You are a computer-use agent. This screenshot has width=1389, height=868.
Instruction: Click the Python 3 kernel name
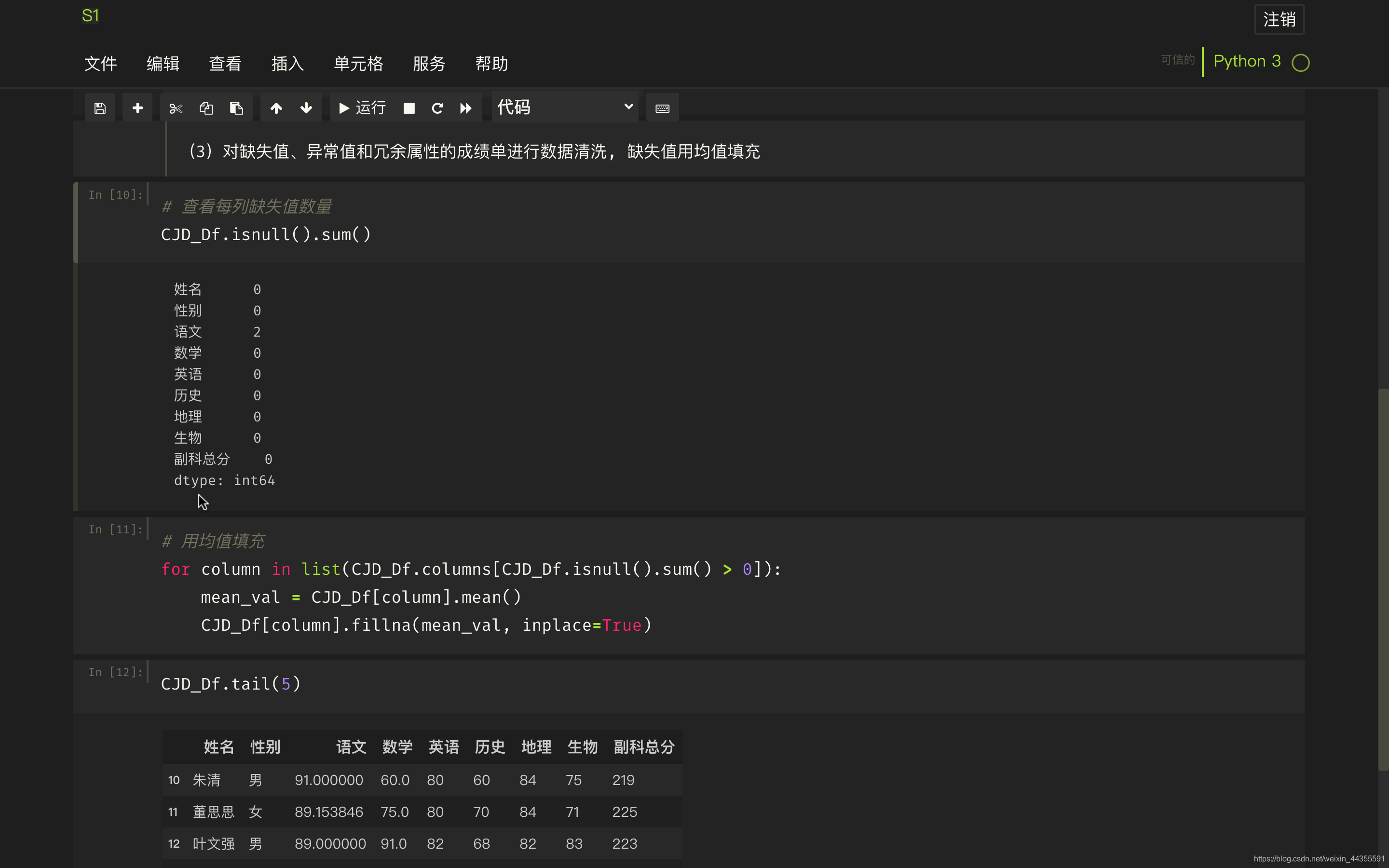1247,61
